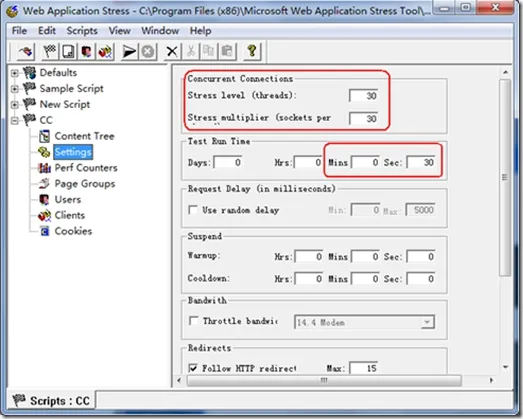Click the clients toolbar icon
The width and height of the screenshot is (523, 419).
pyautogui.click(x=105, y=51)
